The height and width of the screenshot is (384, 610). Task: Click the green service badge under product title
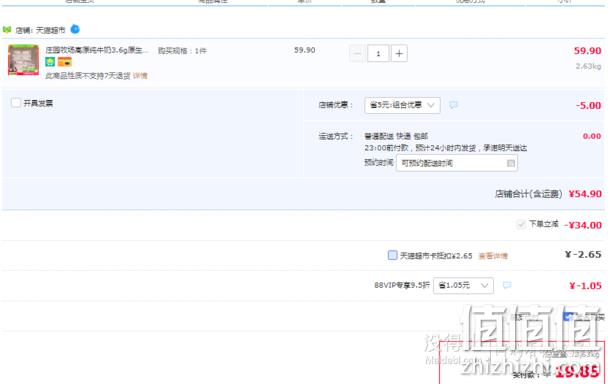point(50,61)
